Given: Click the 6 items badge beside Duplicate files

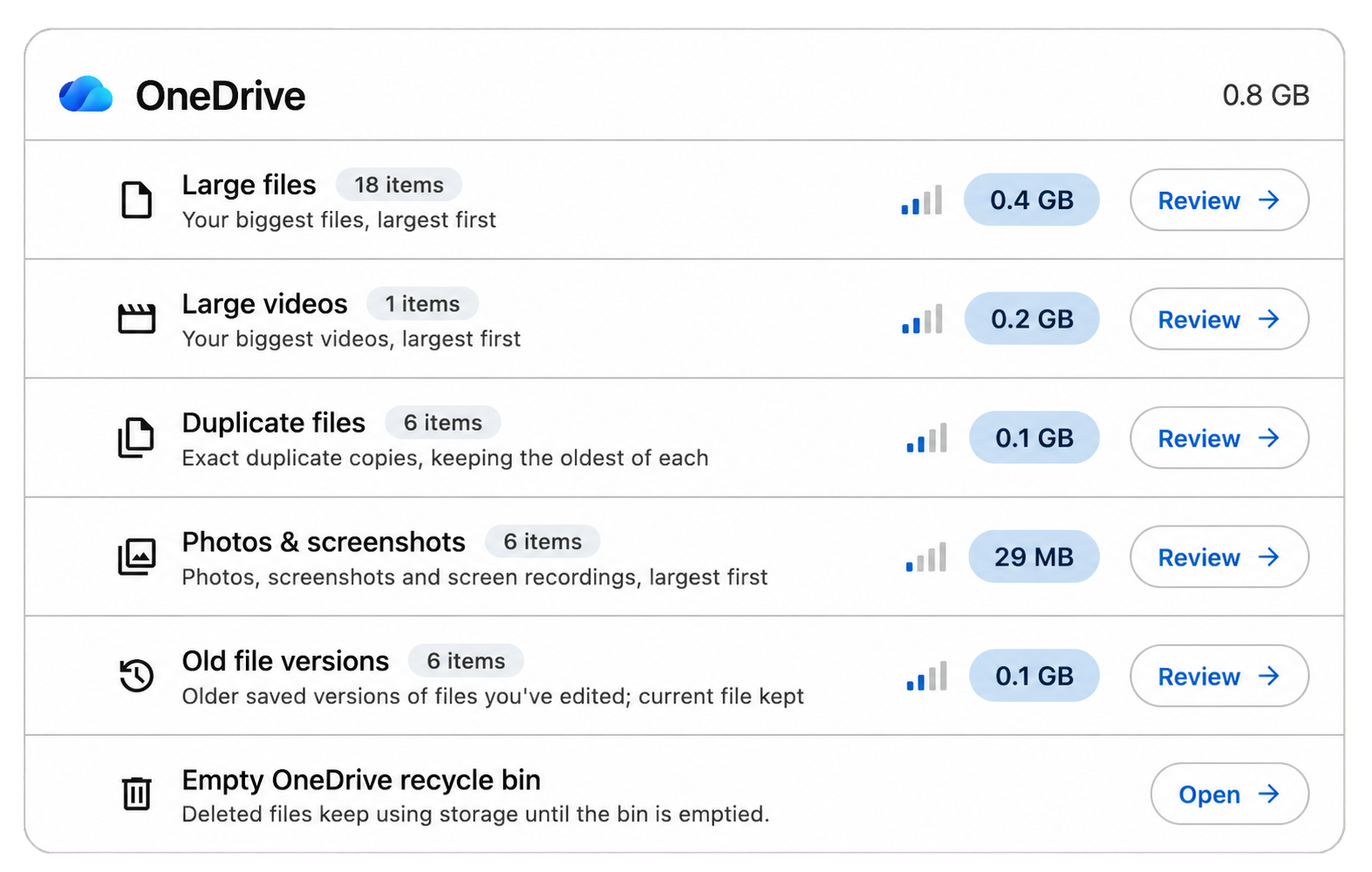Looking at the screenshot, I should coord(442,423).
